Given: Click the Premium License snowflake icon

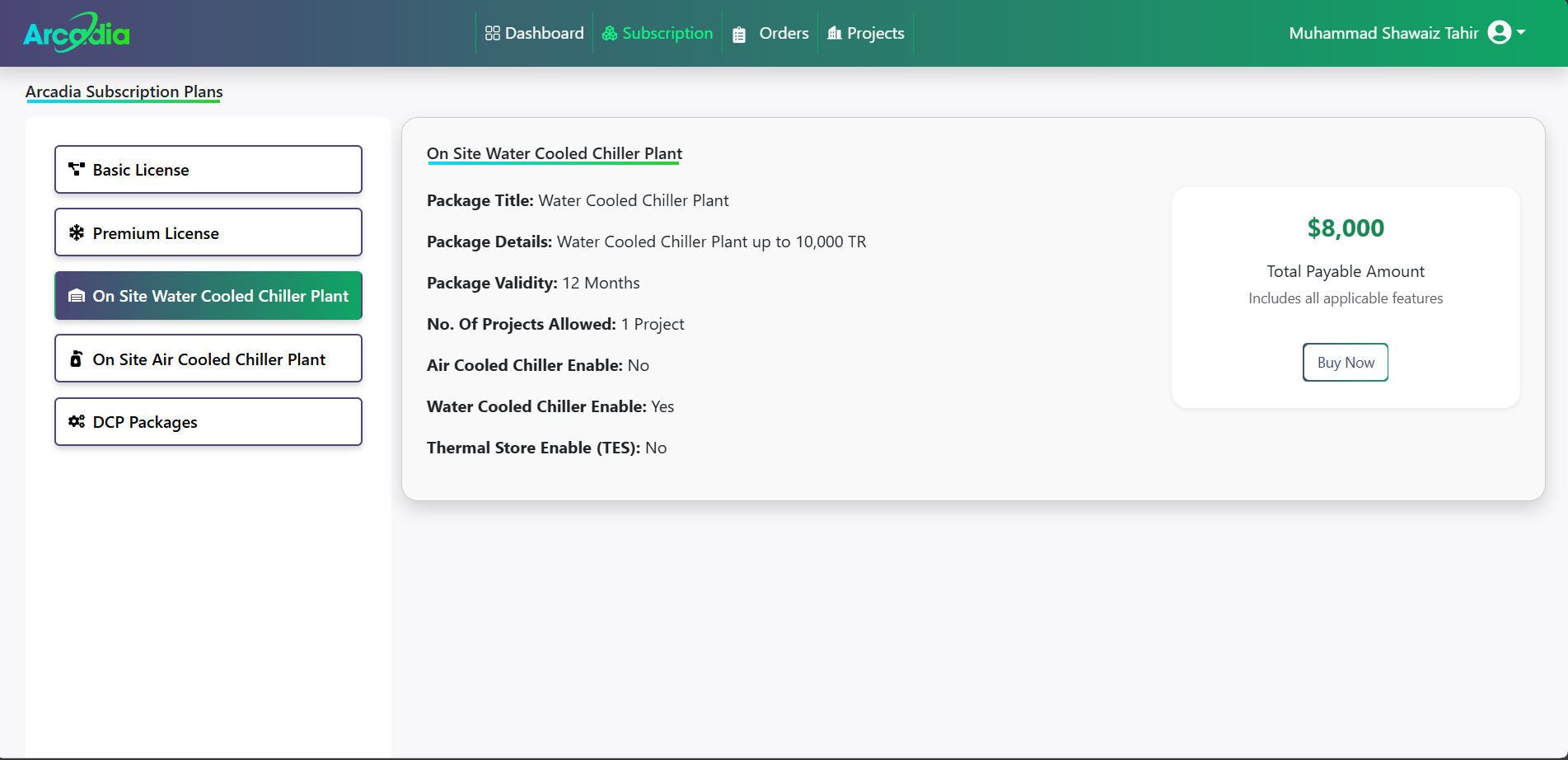Looking at the screenshot, I should point(77,232).
